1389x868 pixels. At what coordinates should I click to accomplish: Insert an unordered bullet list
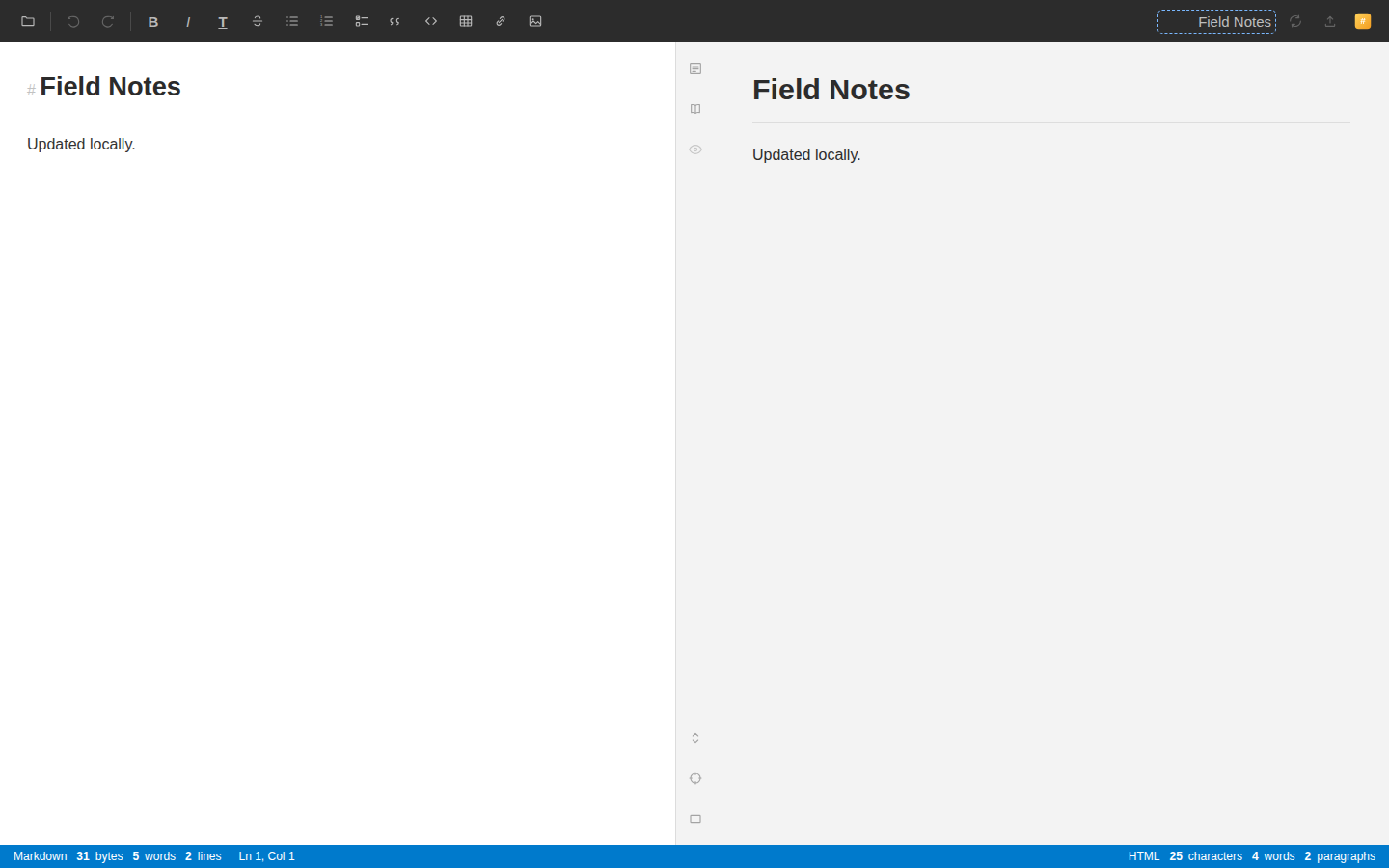tap(292, 21)
